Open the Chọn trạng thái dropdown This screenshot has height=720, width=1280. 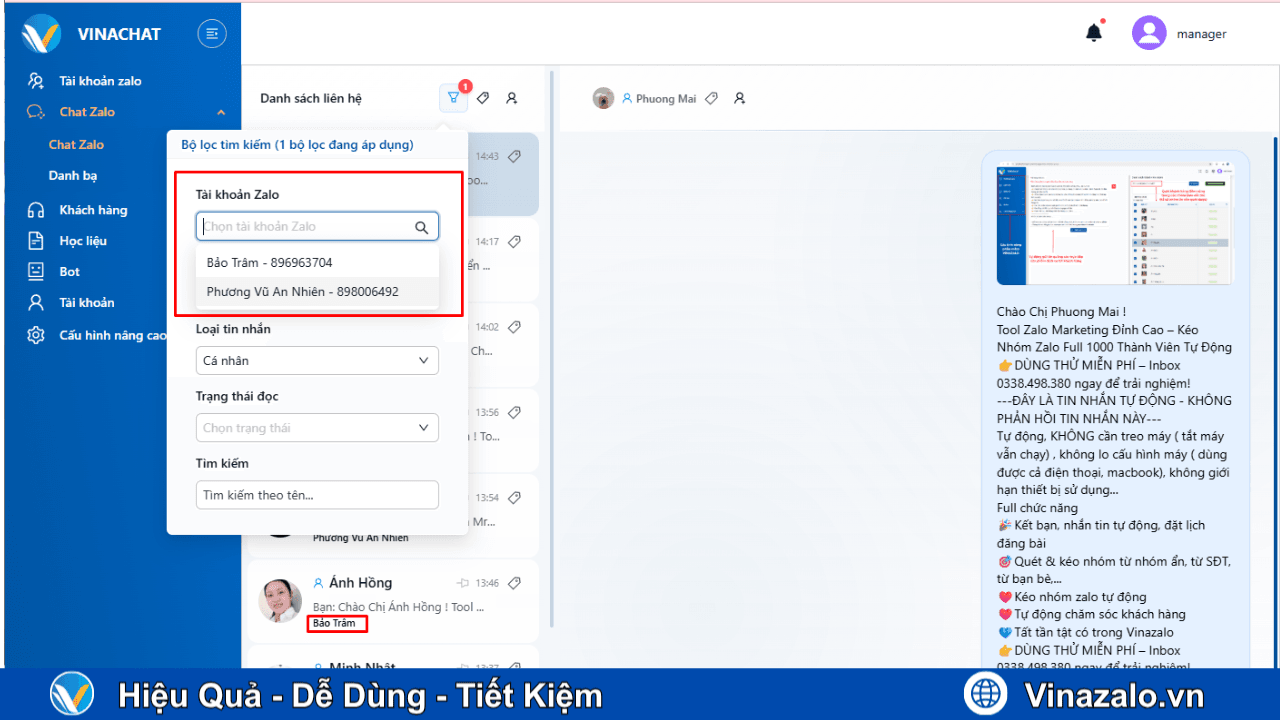coord(317,427)
